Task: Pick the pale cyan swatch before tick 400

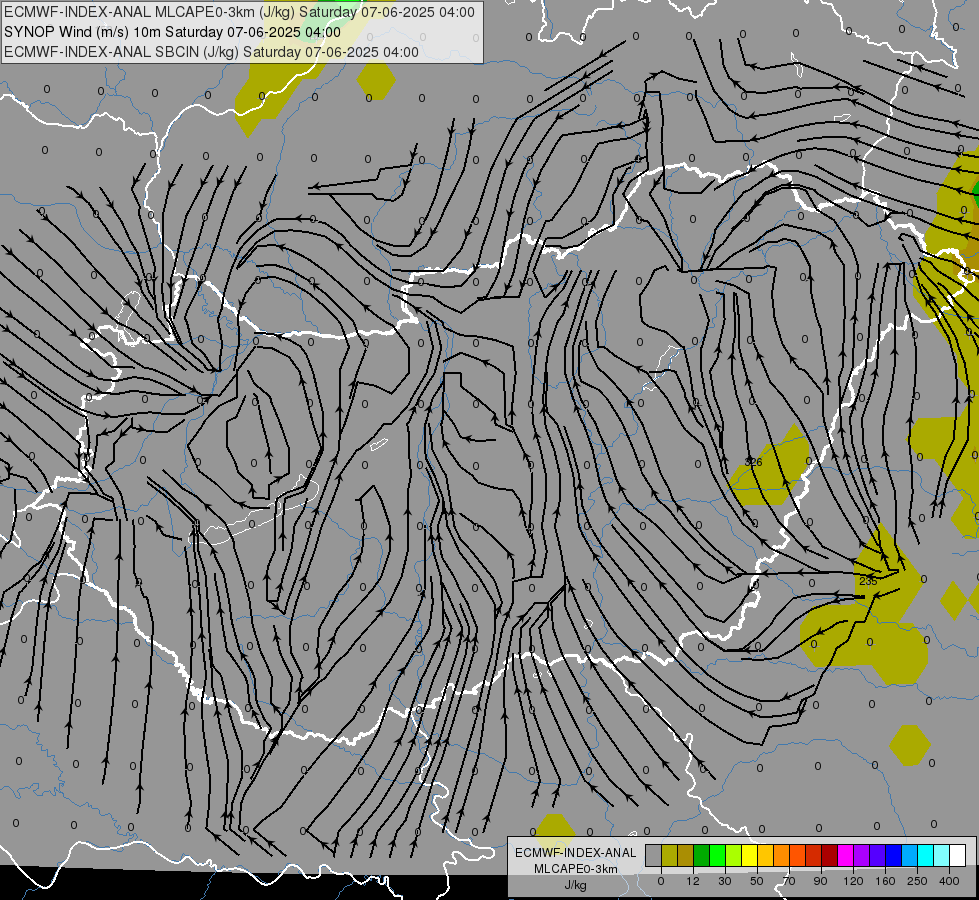Action: (x=942, y=855)
